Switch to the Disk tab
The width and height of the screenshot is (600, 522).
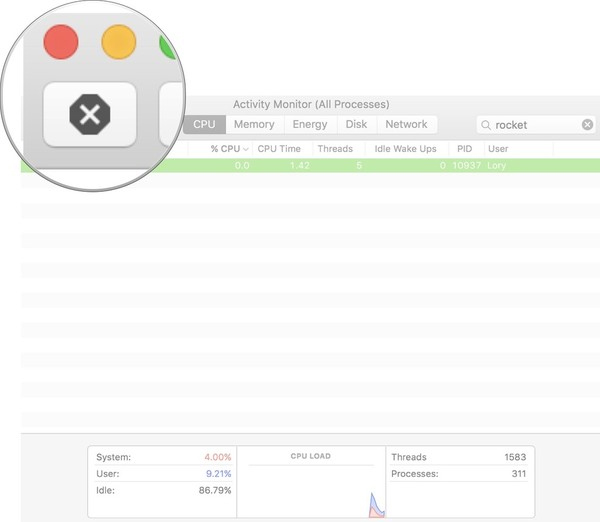click(x=356, y=125)
